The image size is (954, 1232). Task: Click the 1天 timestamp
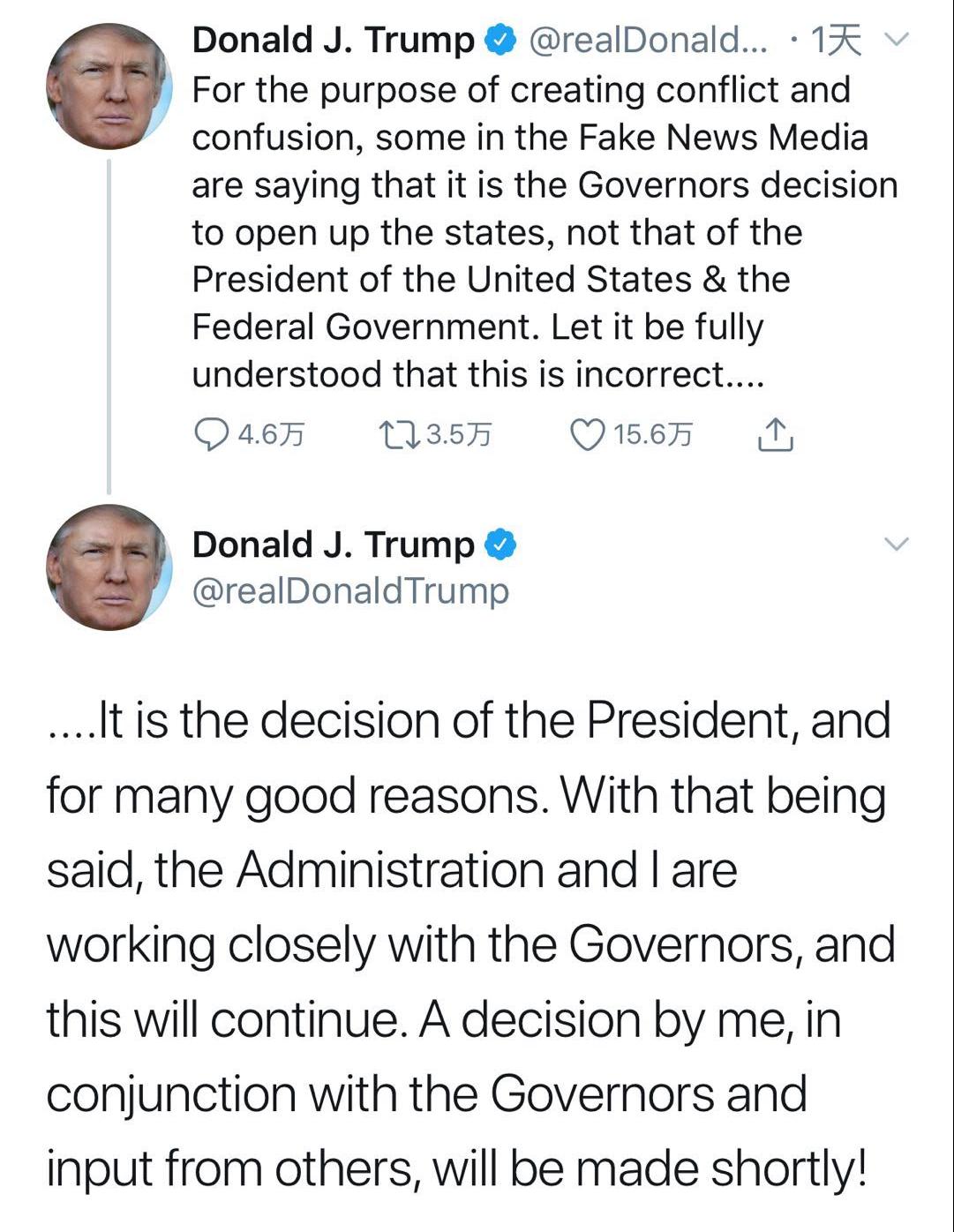click(x=835, y=41)
